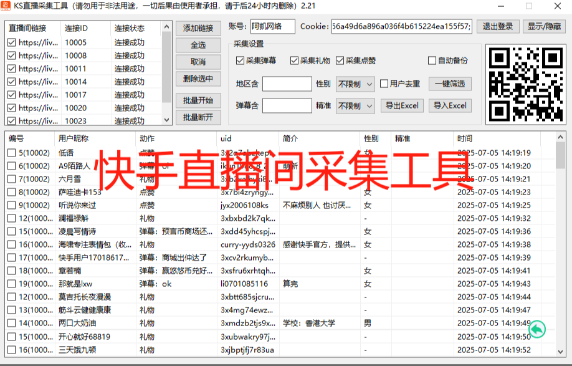572x366 pixels.
Task: Select the nickname 开心就好68819
Action: (x=84, y=336)
